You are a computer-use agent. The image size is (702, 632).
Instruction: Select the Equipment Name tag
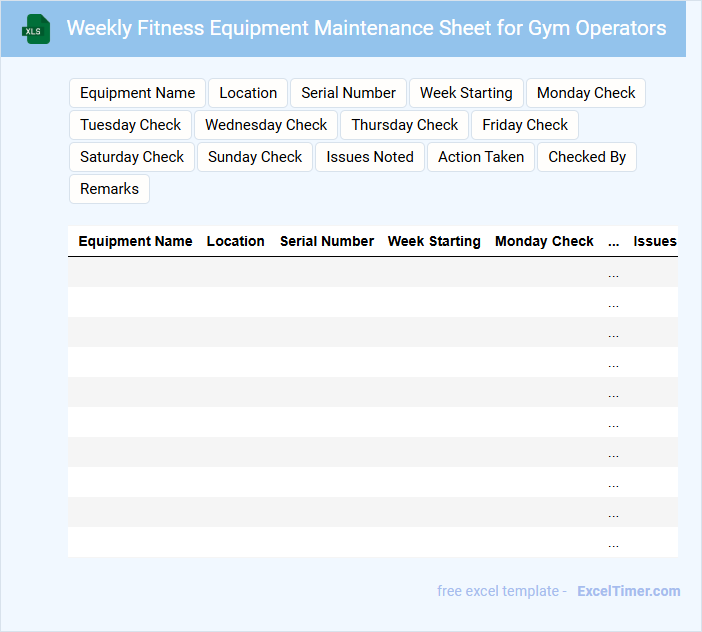click(137, 93)
